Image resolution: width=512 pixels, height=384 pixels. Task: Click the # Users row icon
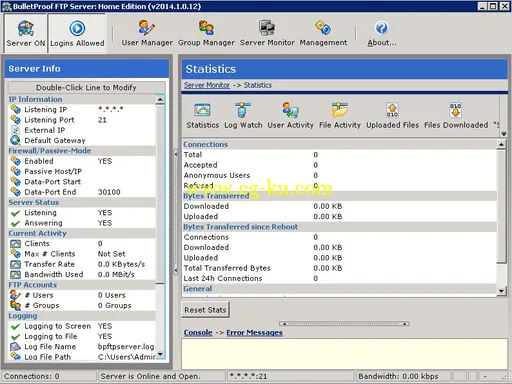click(x=15, y=295)
